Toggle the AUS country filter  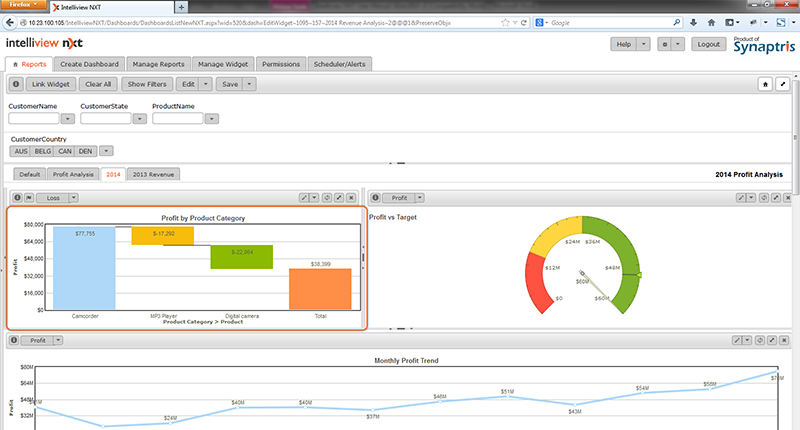click(x=21, y=151)
